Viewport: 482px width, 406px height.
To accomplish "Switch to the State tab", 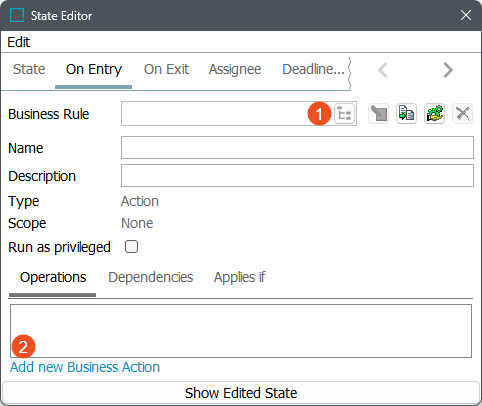I will [x=29, y=69].
